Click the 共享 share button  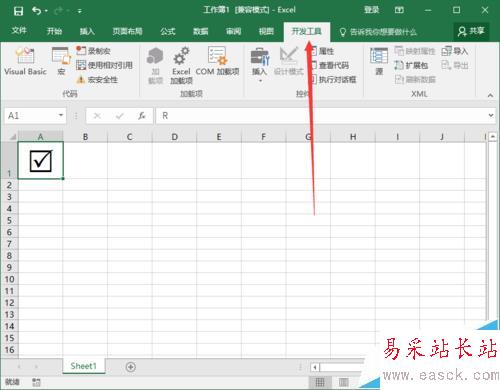click(x=471, y=31)
